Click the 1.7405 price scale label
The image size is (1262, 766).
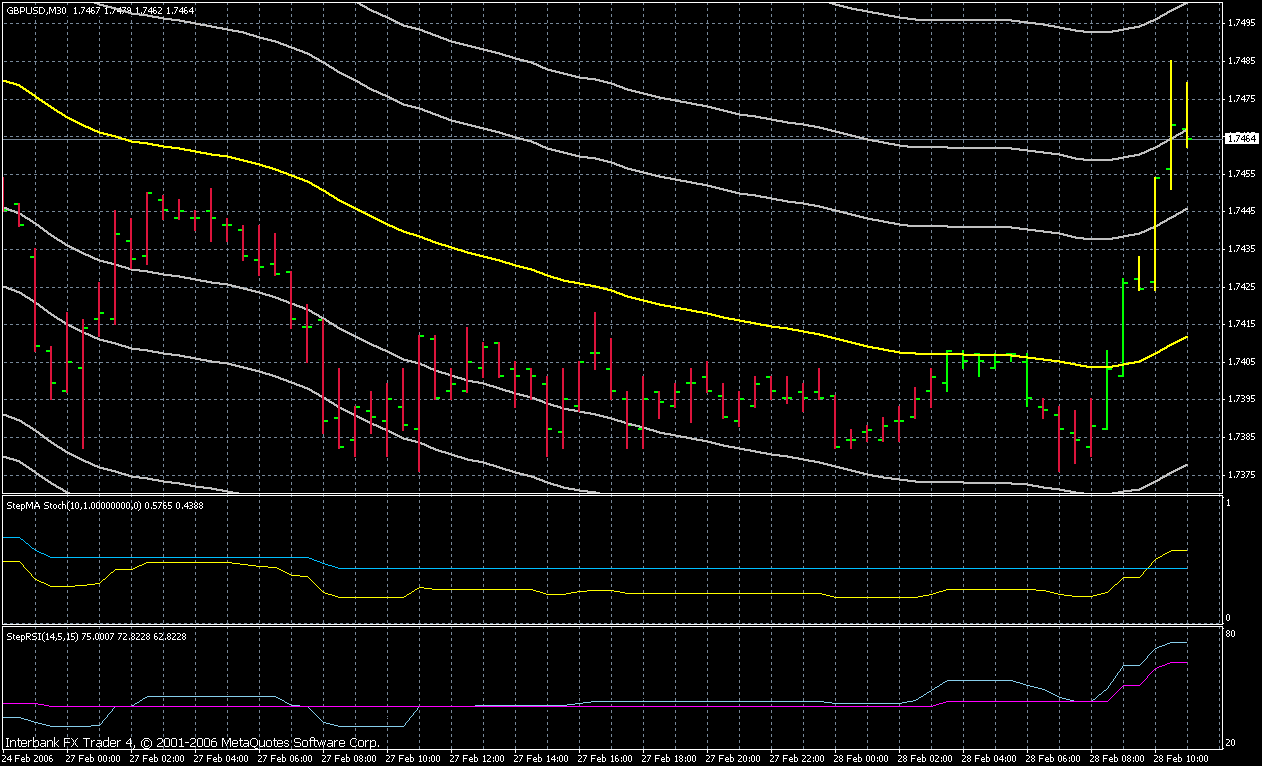[1243, 362]
